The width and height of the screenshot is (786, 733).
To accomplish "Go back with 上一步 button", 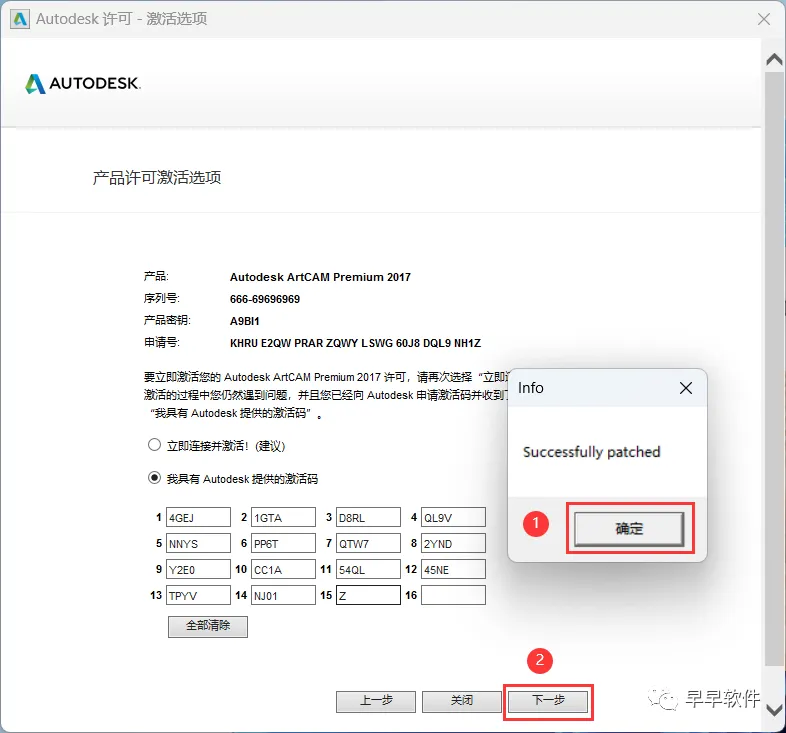I will pos(376,701).
